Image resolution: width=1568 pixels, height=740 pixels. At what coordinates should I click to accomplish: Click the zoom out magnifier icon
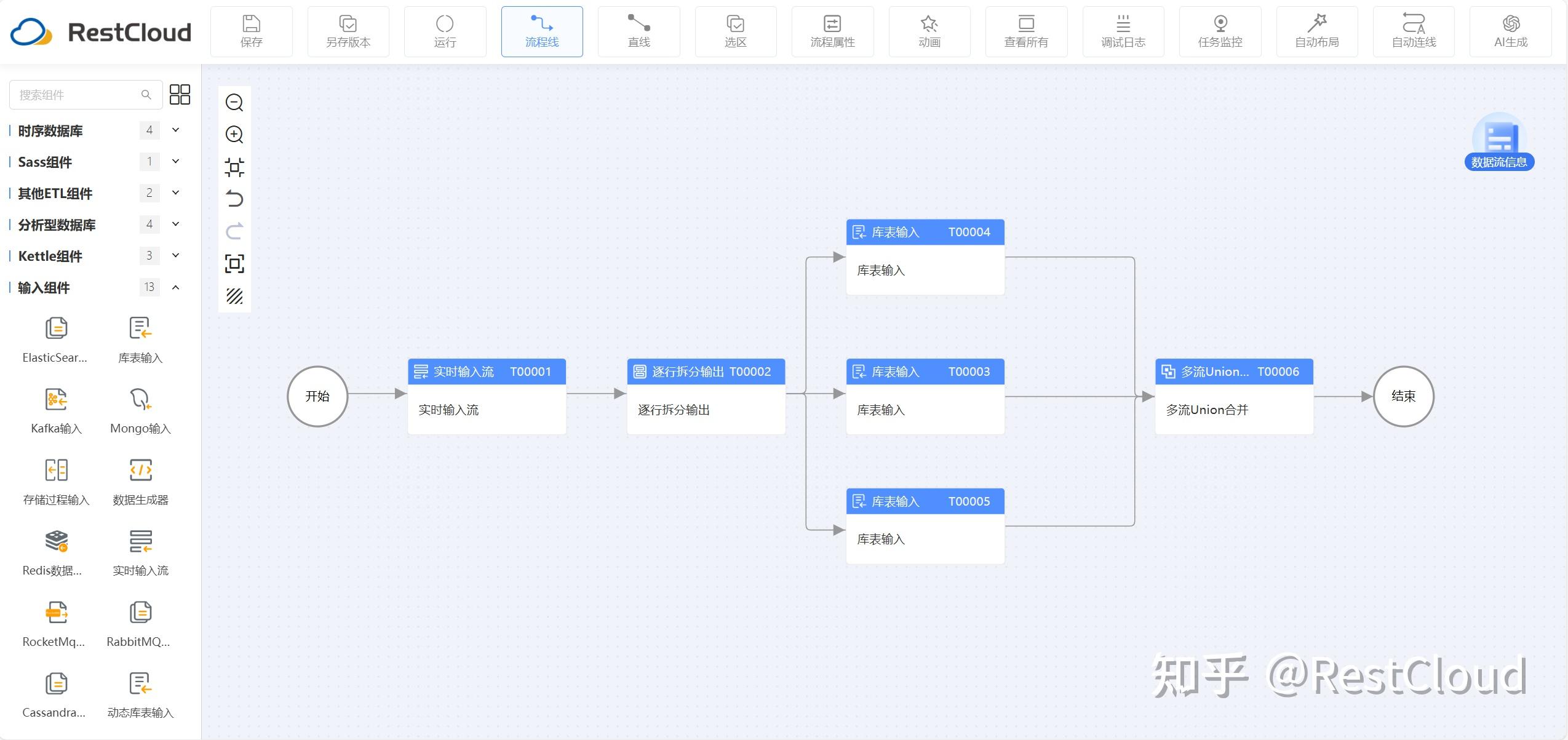pos(234,103)
